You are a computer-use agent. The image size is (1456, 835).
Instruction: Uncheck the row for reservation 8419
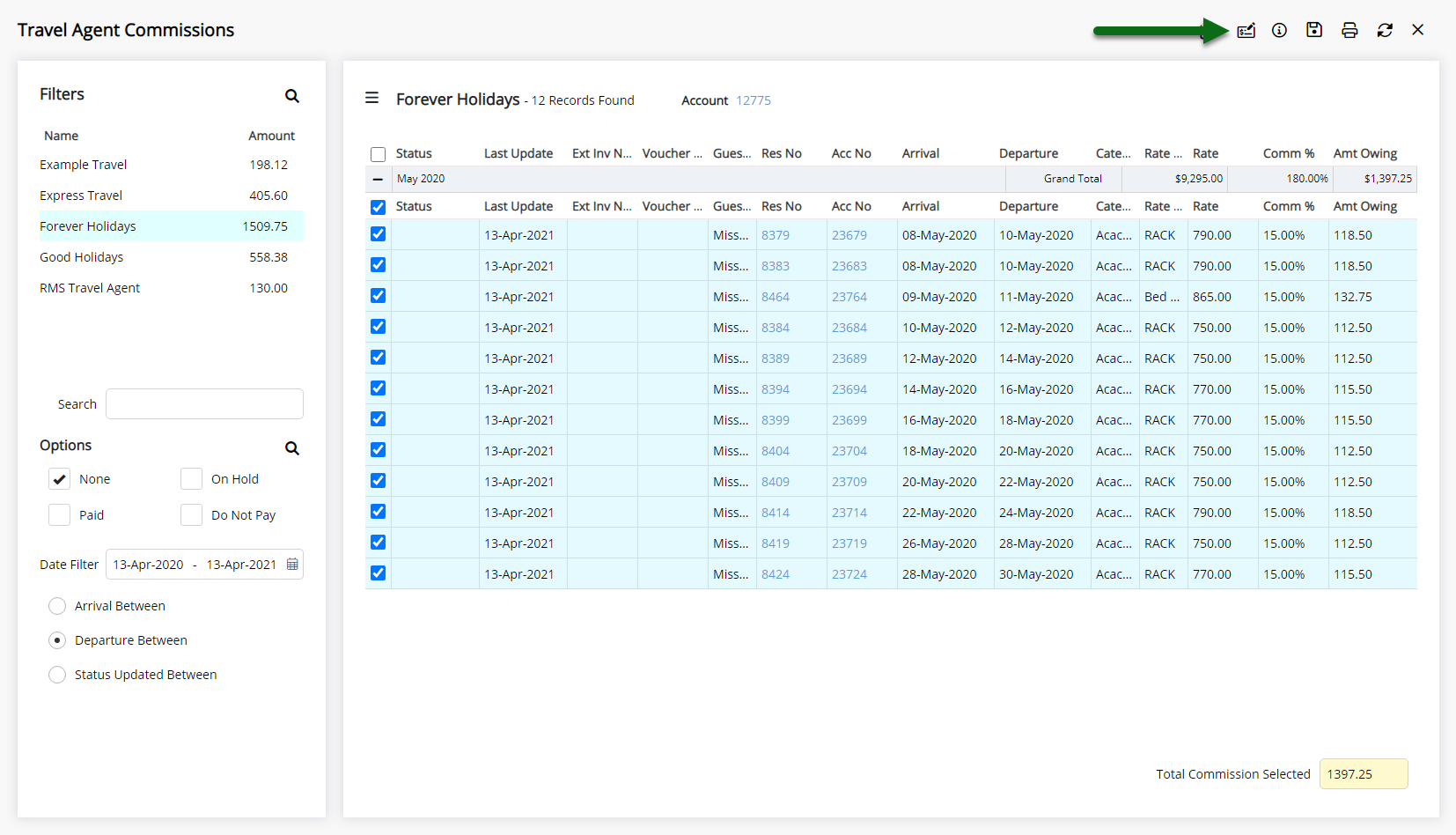point(379,543)
